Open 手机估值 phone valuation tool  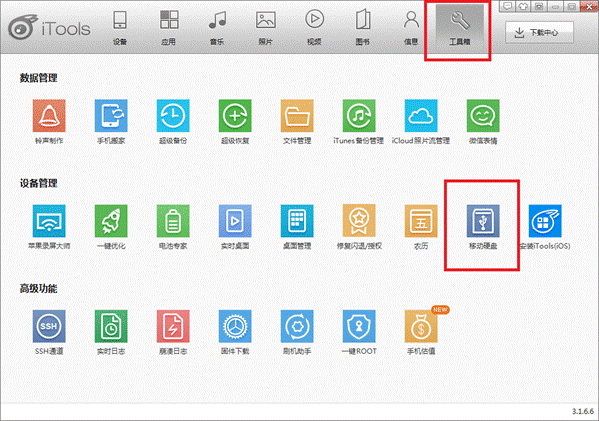point(421,326)
